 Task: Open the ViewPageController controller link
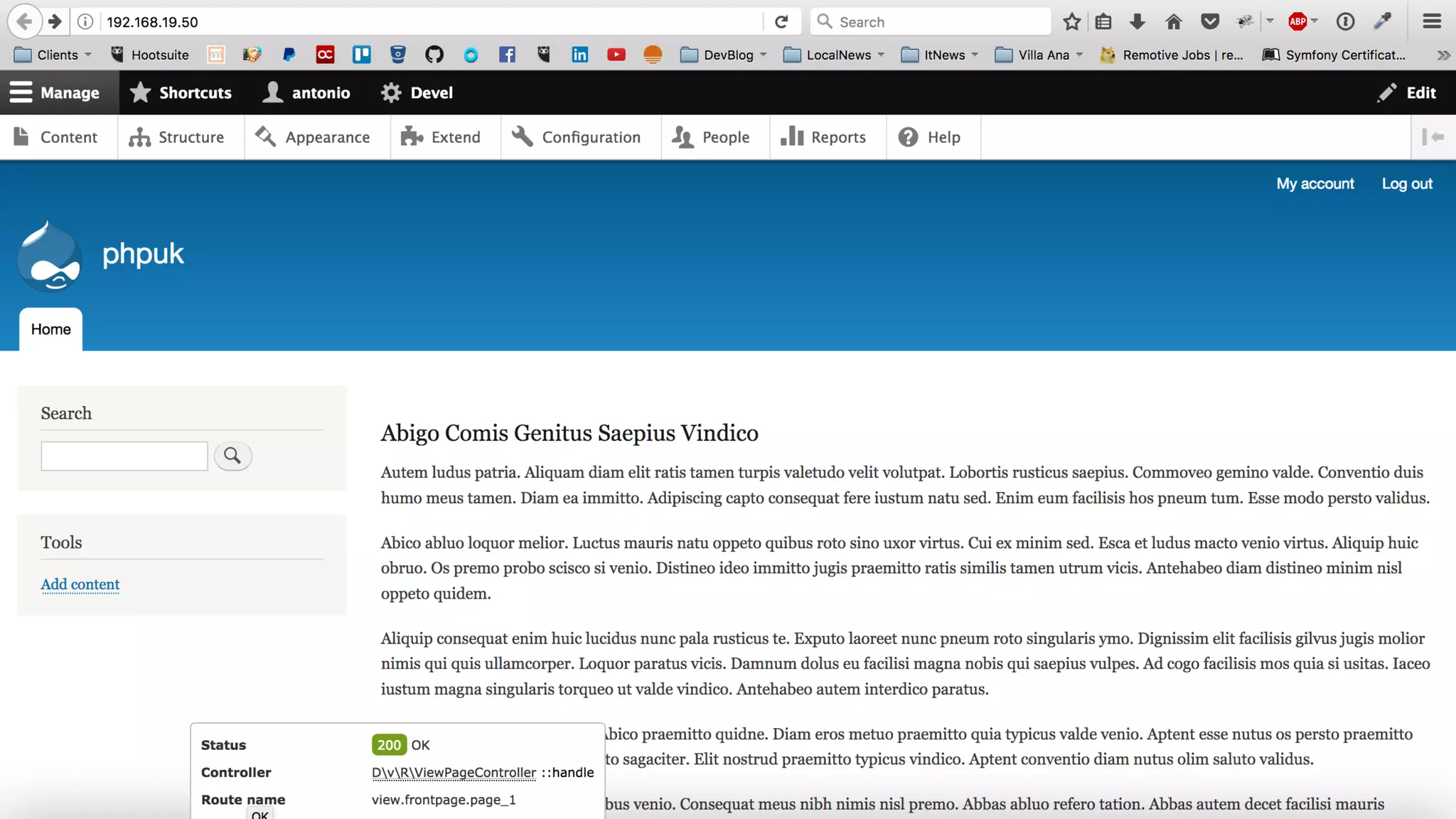454,773
